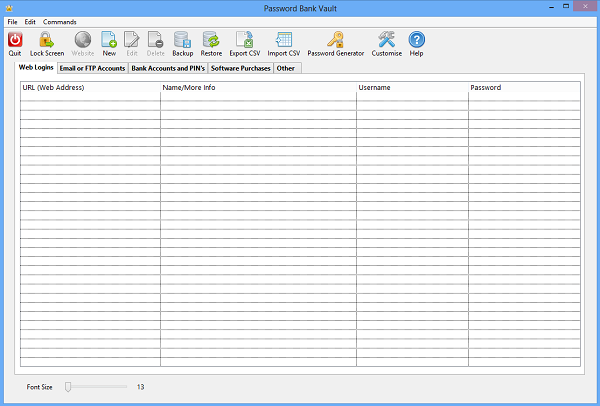The image size is (600, 406).
Task: Click the Delete entry icon
Action: [x=155, y=40]
